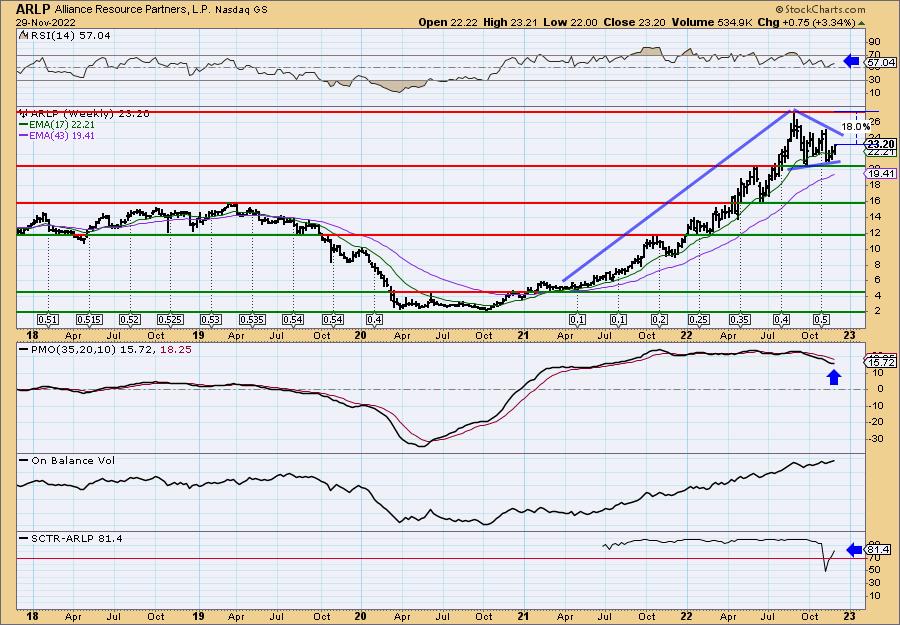Click the 19.41 EMA tag on right axis
Image resolution: width=900 pixels, height=625 pixels.
coord(882,173)
